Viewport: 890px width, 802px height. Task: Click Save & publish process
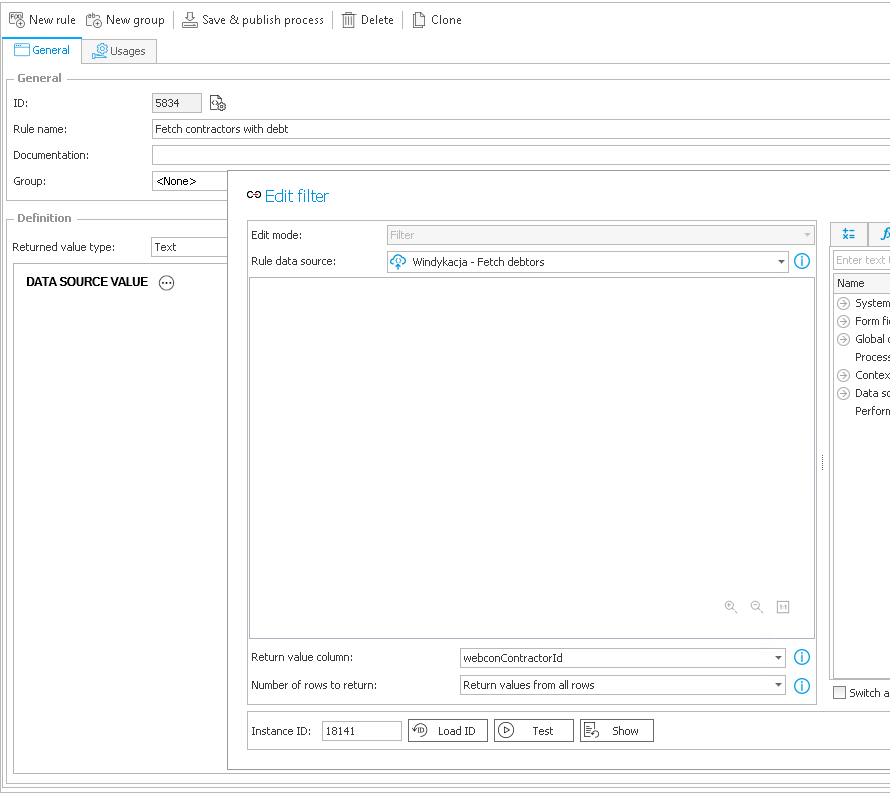(253, 20)
